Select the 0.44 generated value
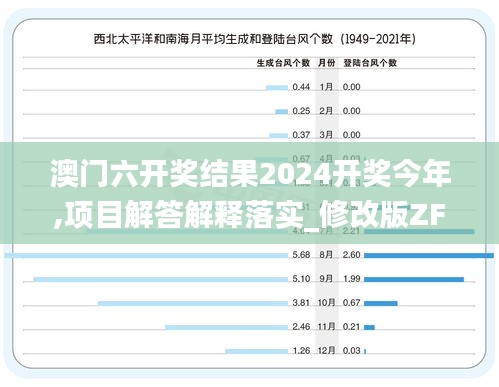The height and width of the screenshot is (387, 499). click(x=301, y=87)
